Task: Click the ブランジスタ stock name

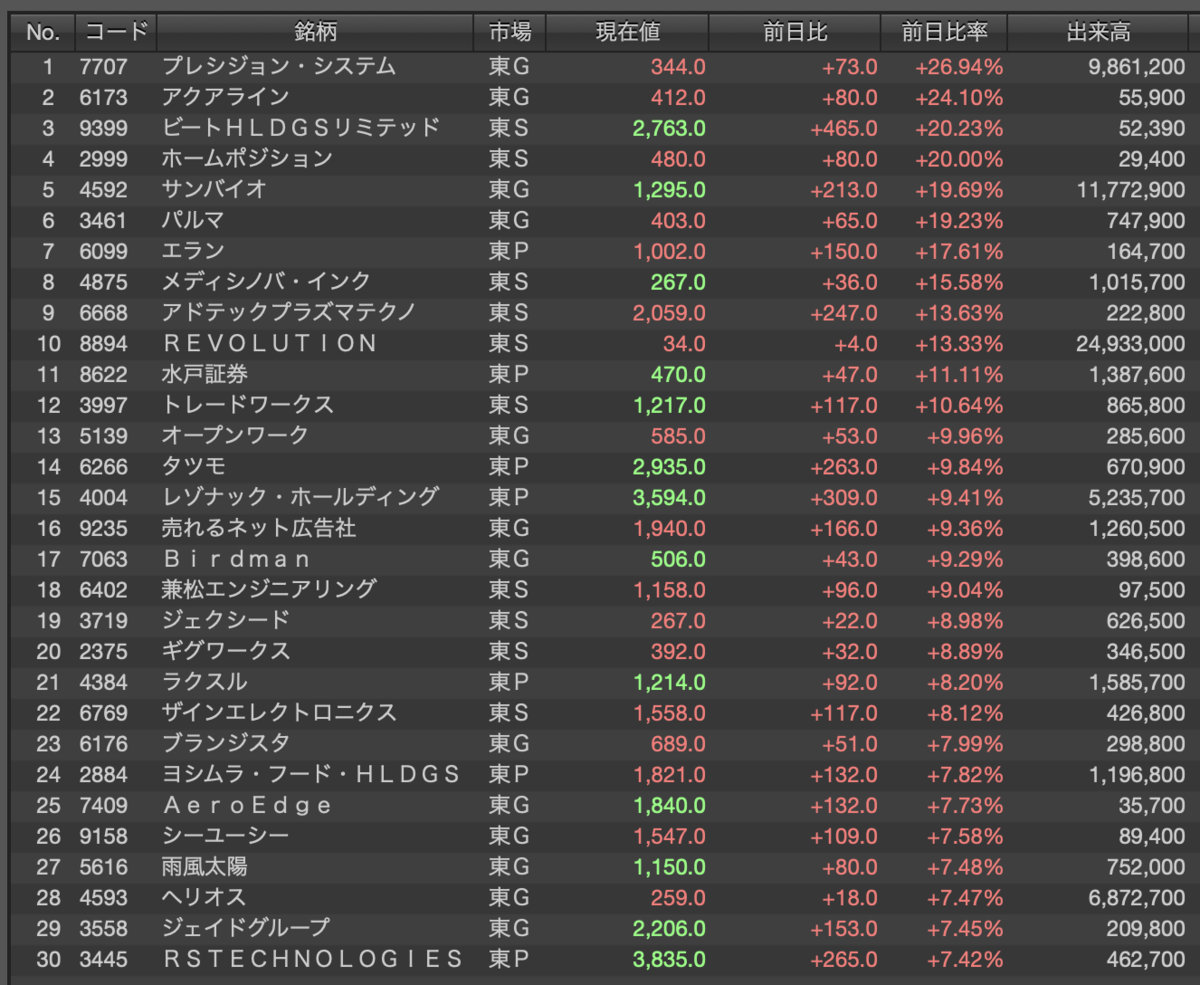Action: click(x=226, y=744)
